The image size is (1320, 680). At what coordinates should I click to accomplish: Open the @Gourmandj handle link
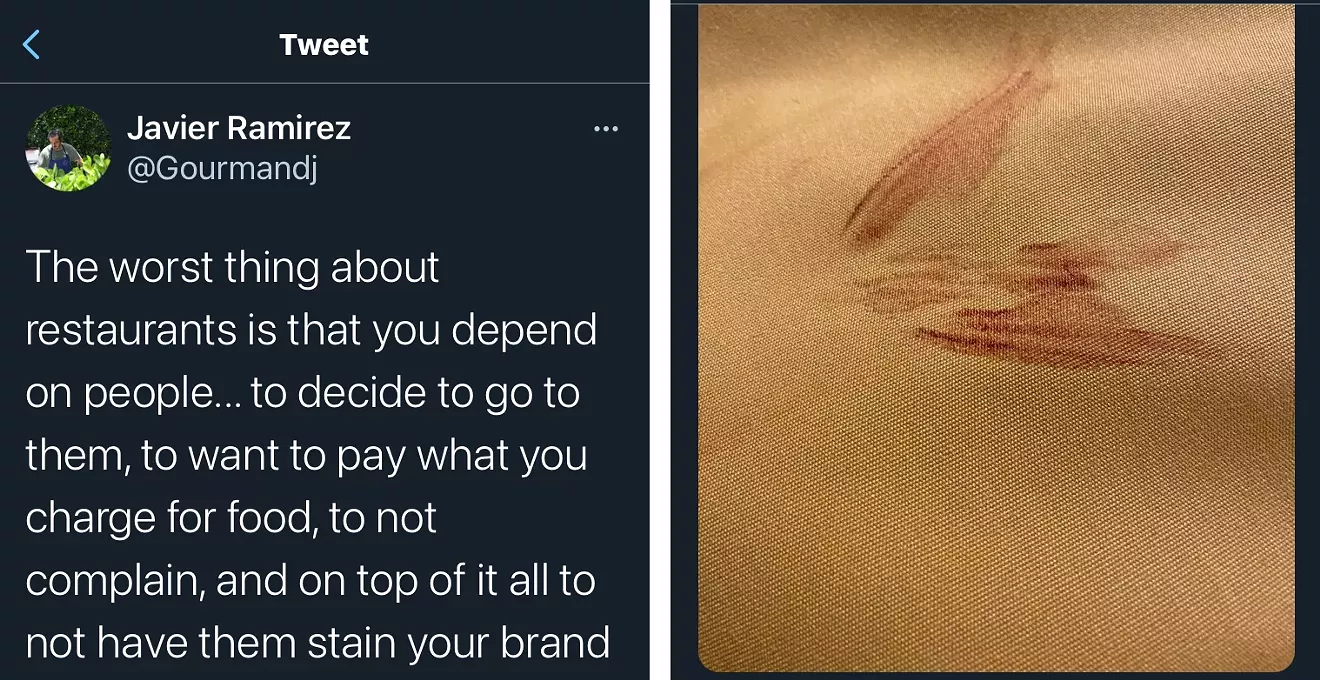(x=222, y=169)
